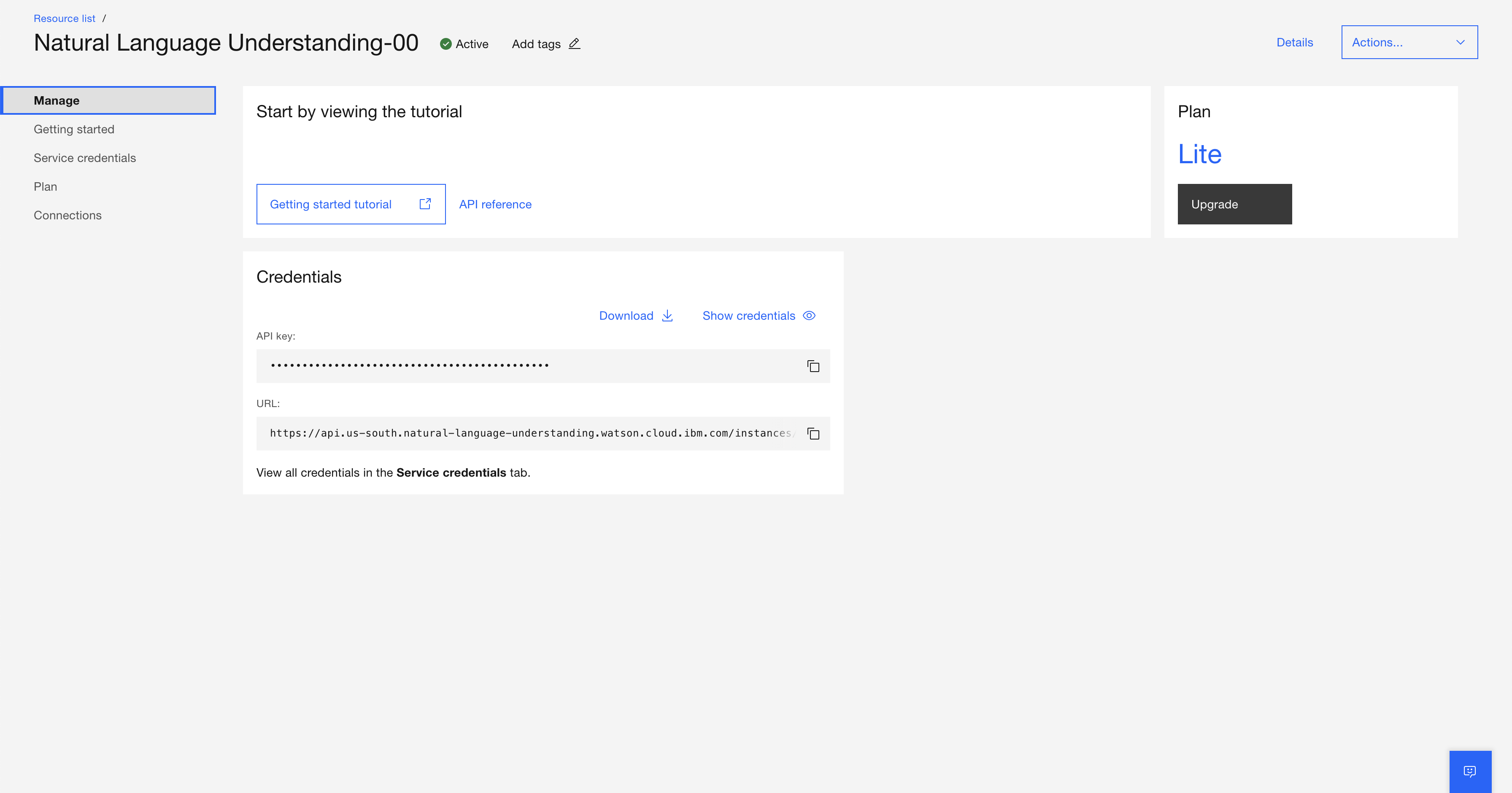Open the API reference link
Screen dimensions: 1512x793
pyautogui.click(x=495, y=204)
